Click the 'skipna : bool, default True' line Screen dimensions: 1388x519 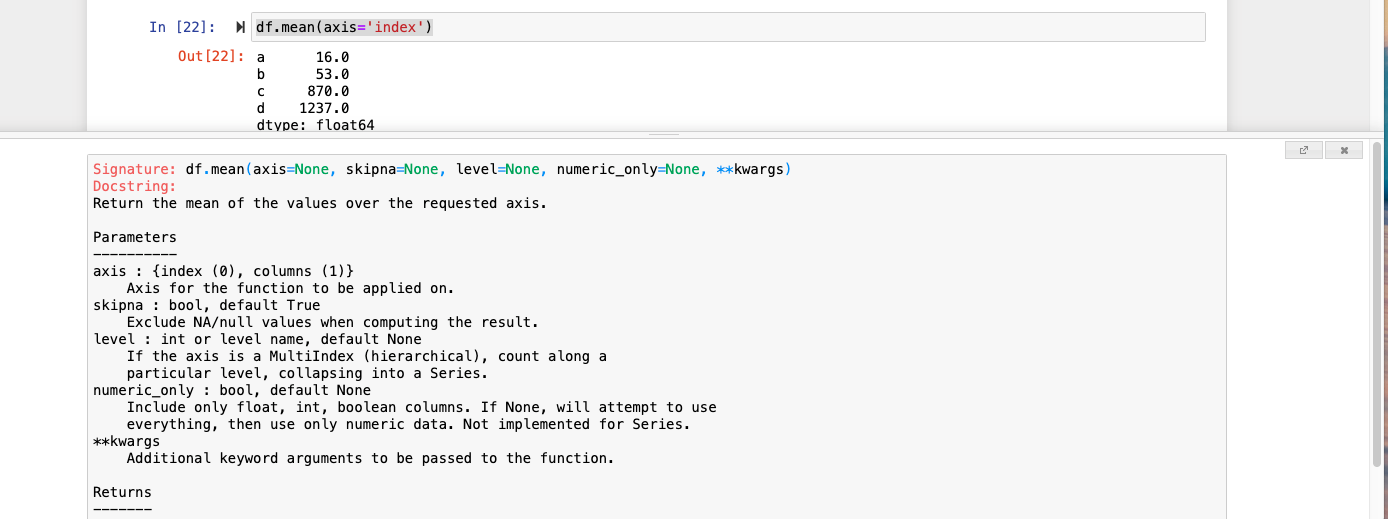206,305
